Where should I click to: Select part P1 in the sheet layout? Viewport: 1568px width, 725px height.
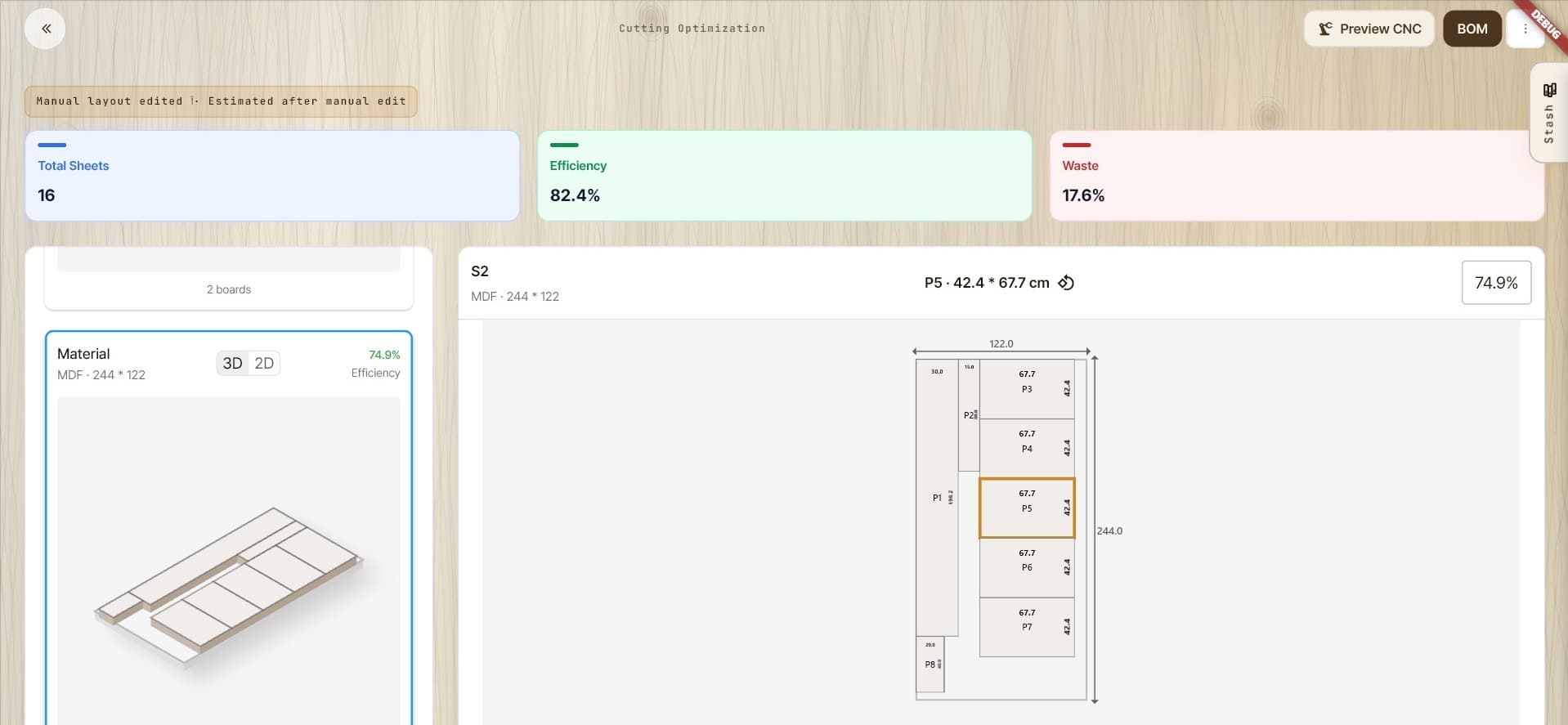coord(937,497)
